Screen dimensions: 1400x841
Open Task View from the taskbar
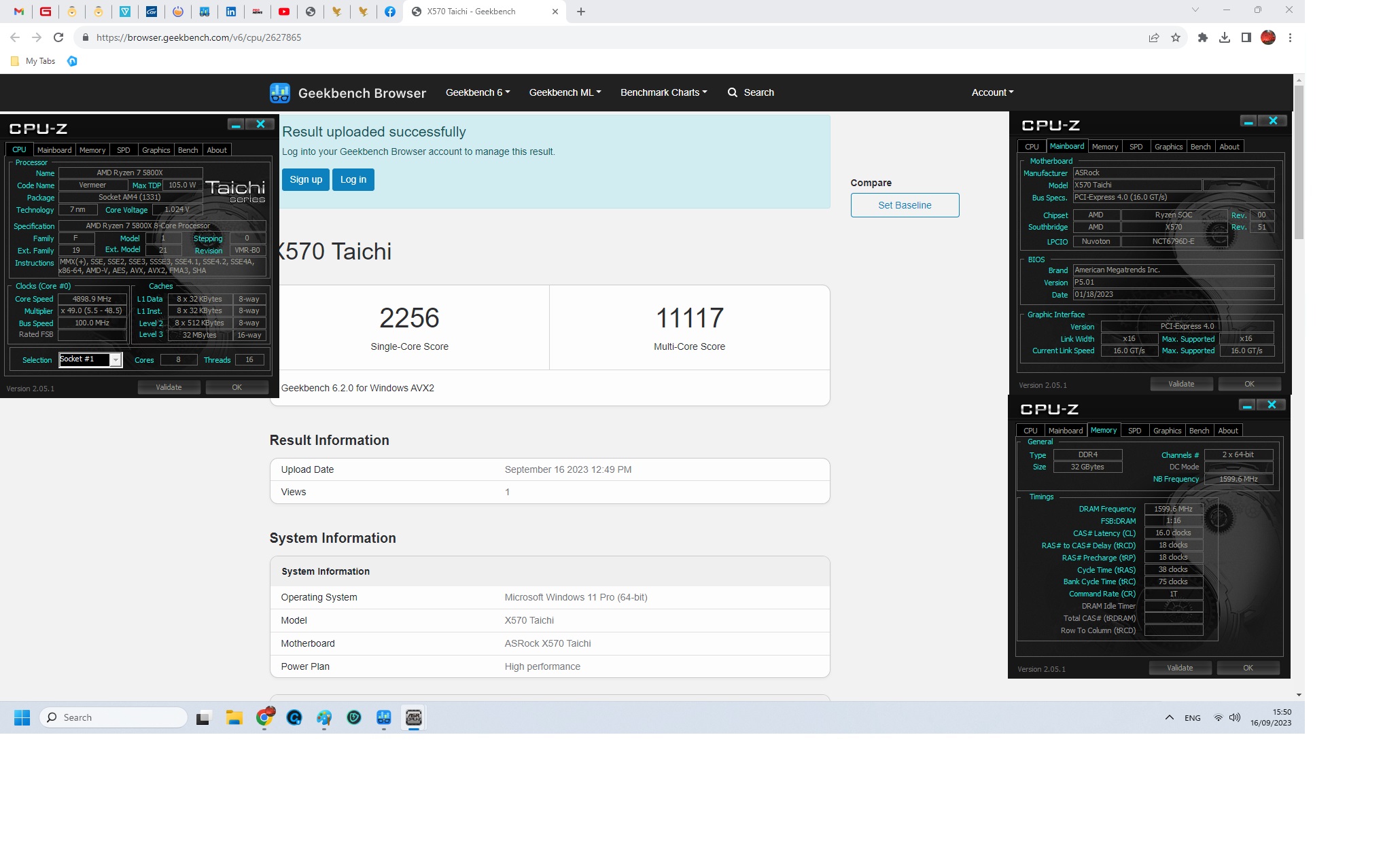click(x=204, y=717)
